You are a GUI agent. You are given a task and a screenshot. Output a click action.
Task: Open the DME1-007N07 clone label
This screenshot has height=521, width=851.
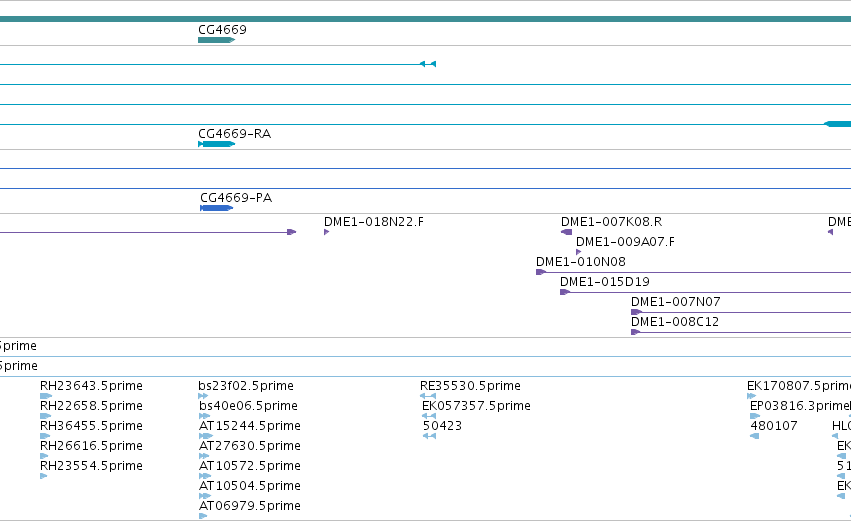click(676, 302)
